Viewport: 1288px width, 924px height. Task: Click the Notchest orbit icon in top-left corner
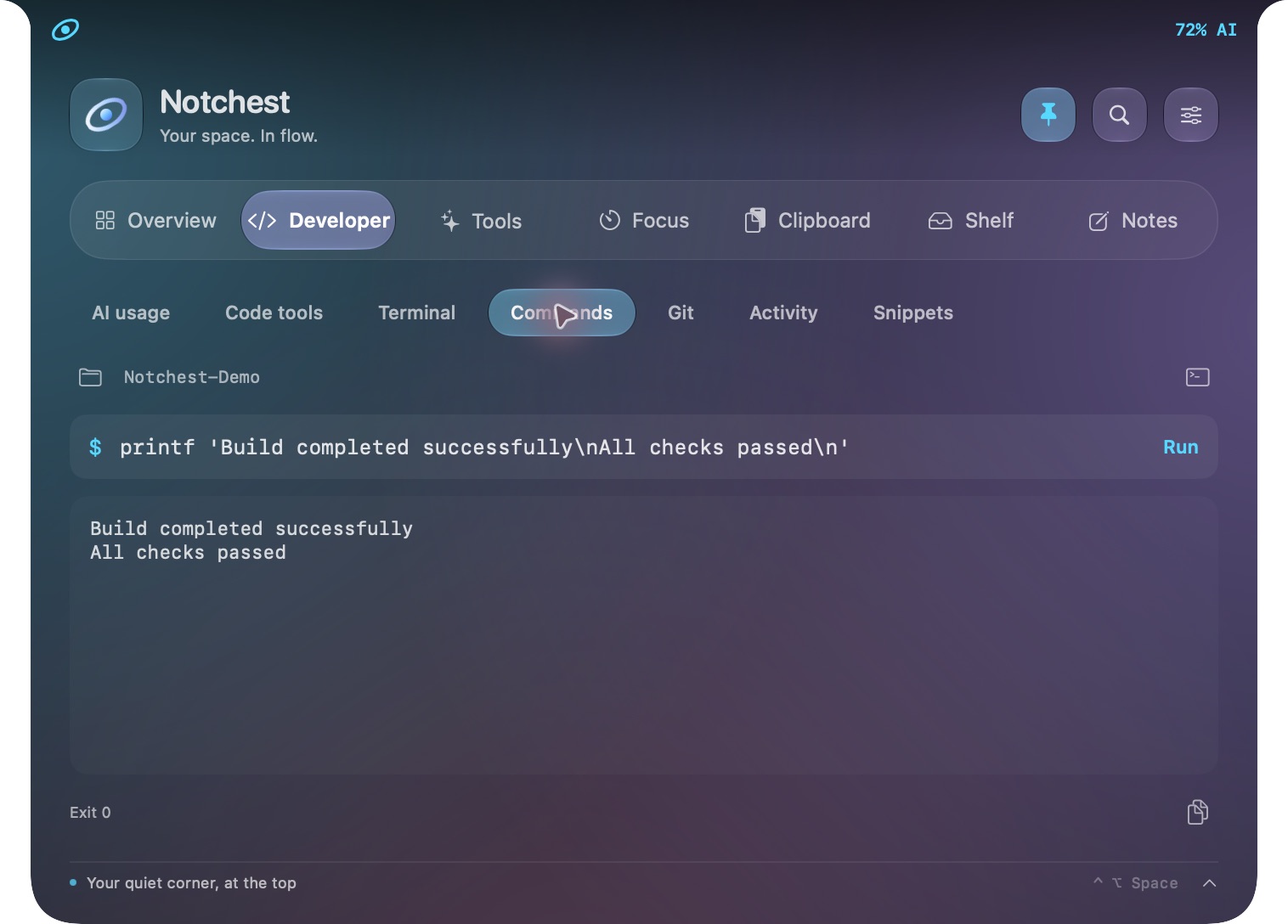65,30
